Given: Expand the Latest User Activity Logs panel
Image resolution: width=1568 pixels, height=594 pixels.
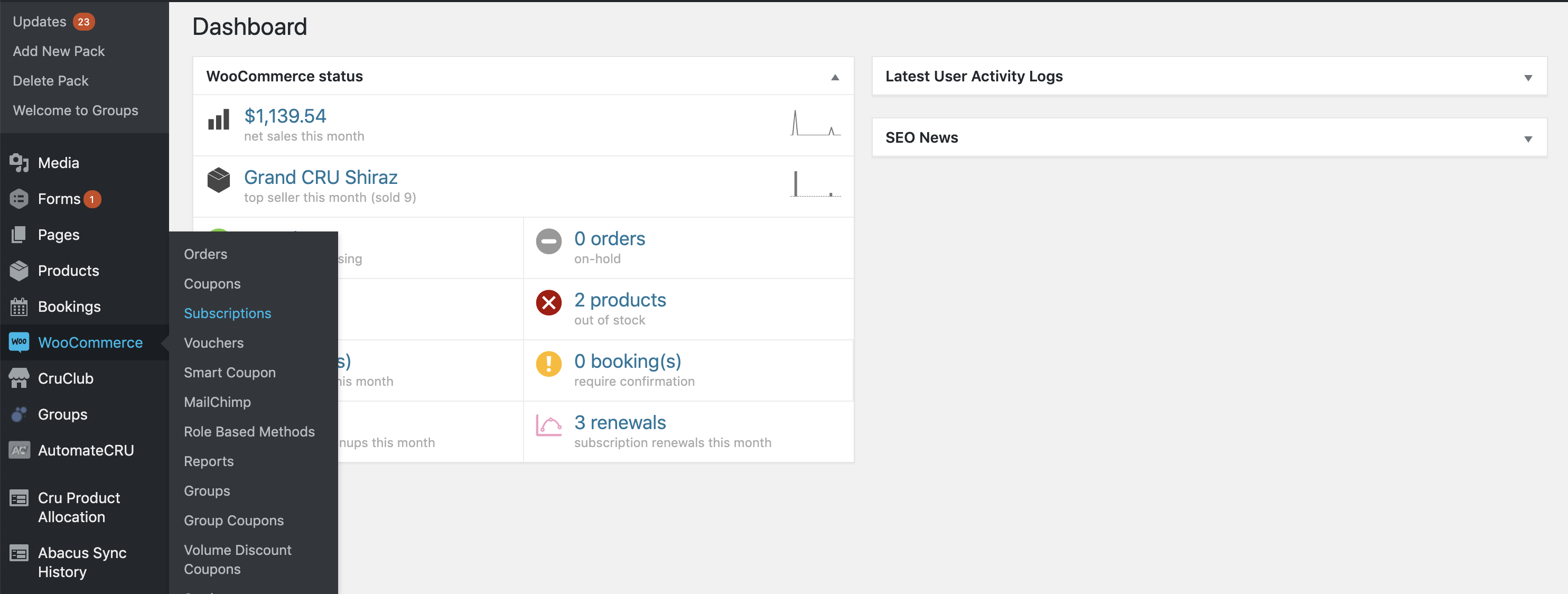Looking at the screenshot, I should 1528,77.
